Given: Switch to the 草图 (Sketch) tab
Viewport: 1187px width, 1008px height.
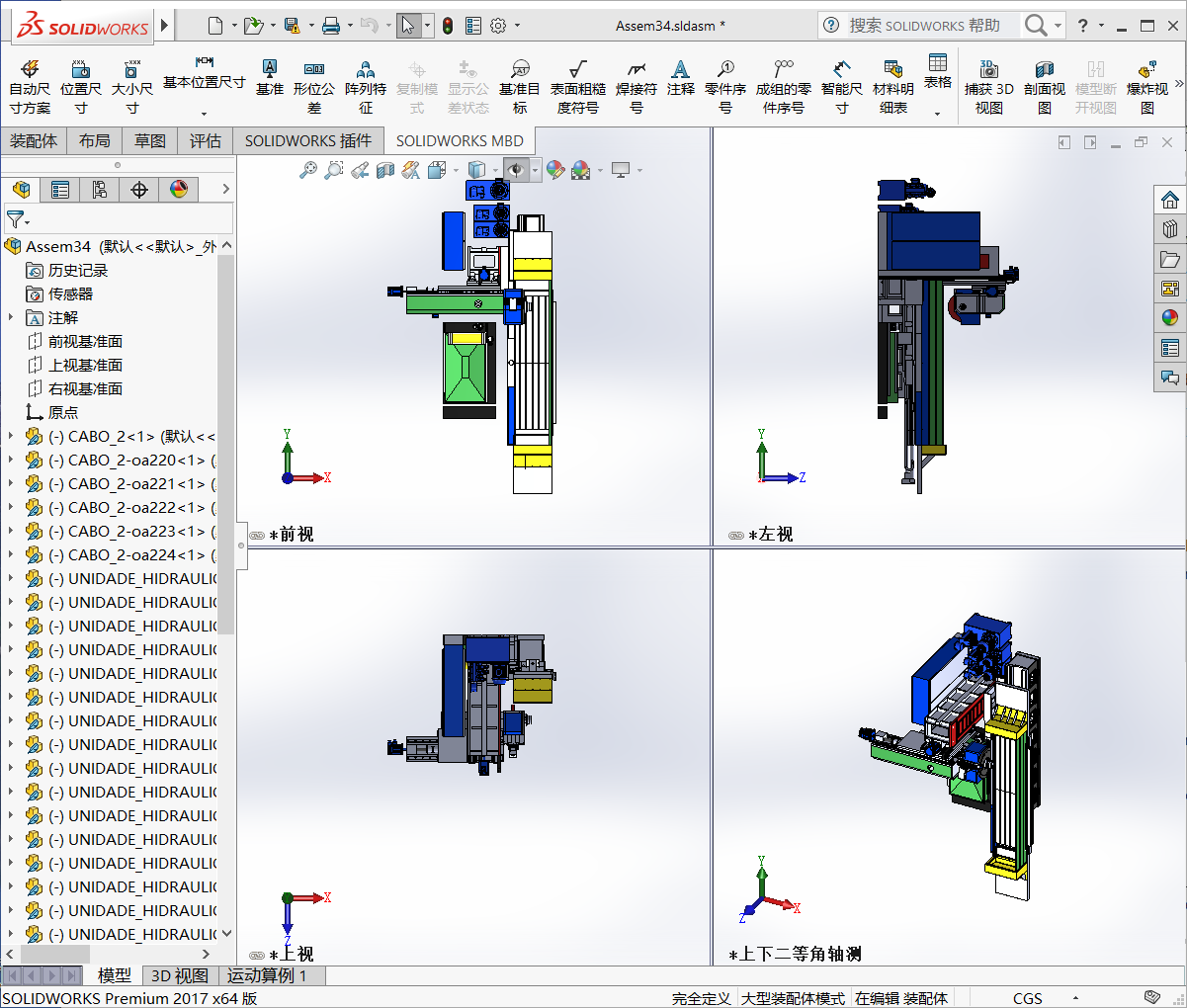Looking at the screenshot, I should tap(150, 140).
